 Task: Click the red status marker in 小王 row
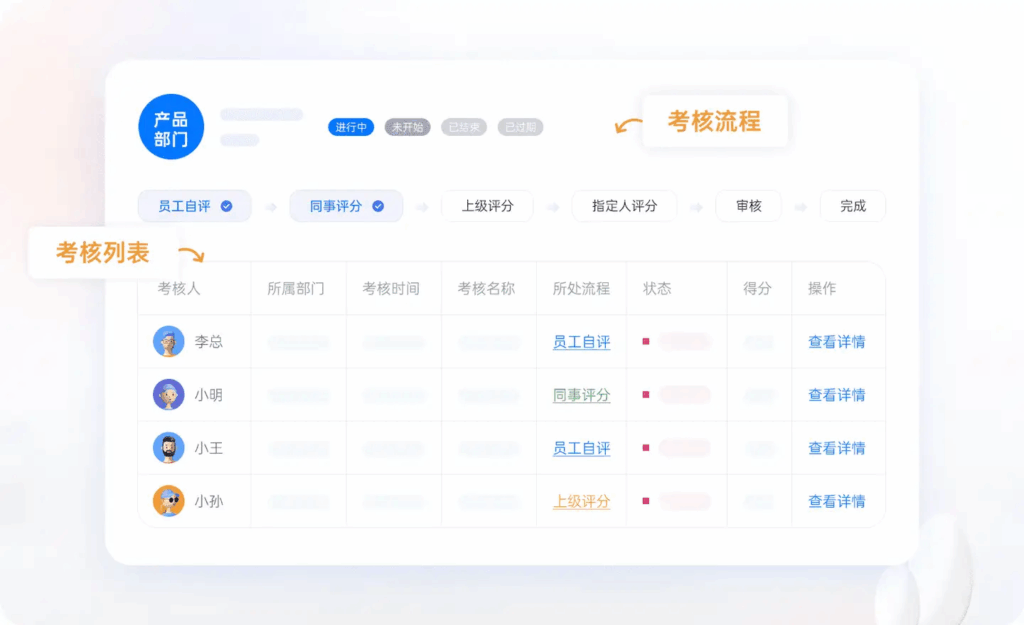(646, 448)
